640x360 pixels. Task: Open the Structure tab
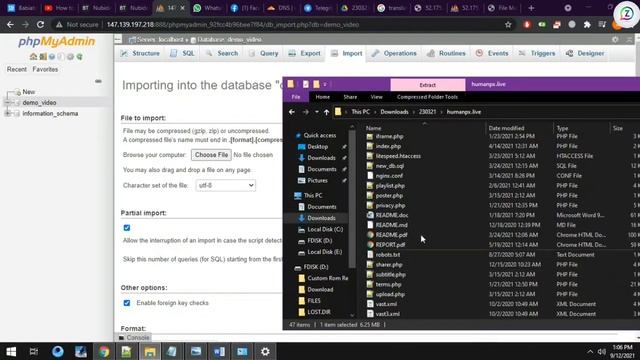140,53
